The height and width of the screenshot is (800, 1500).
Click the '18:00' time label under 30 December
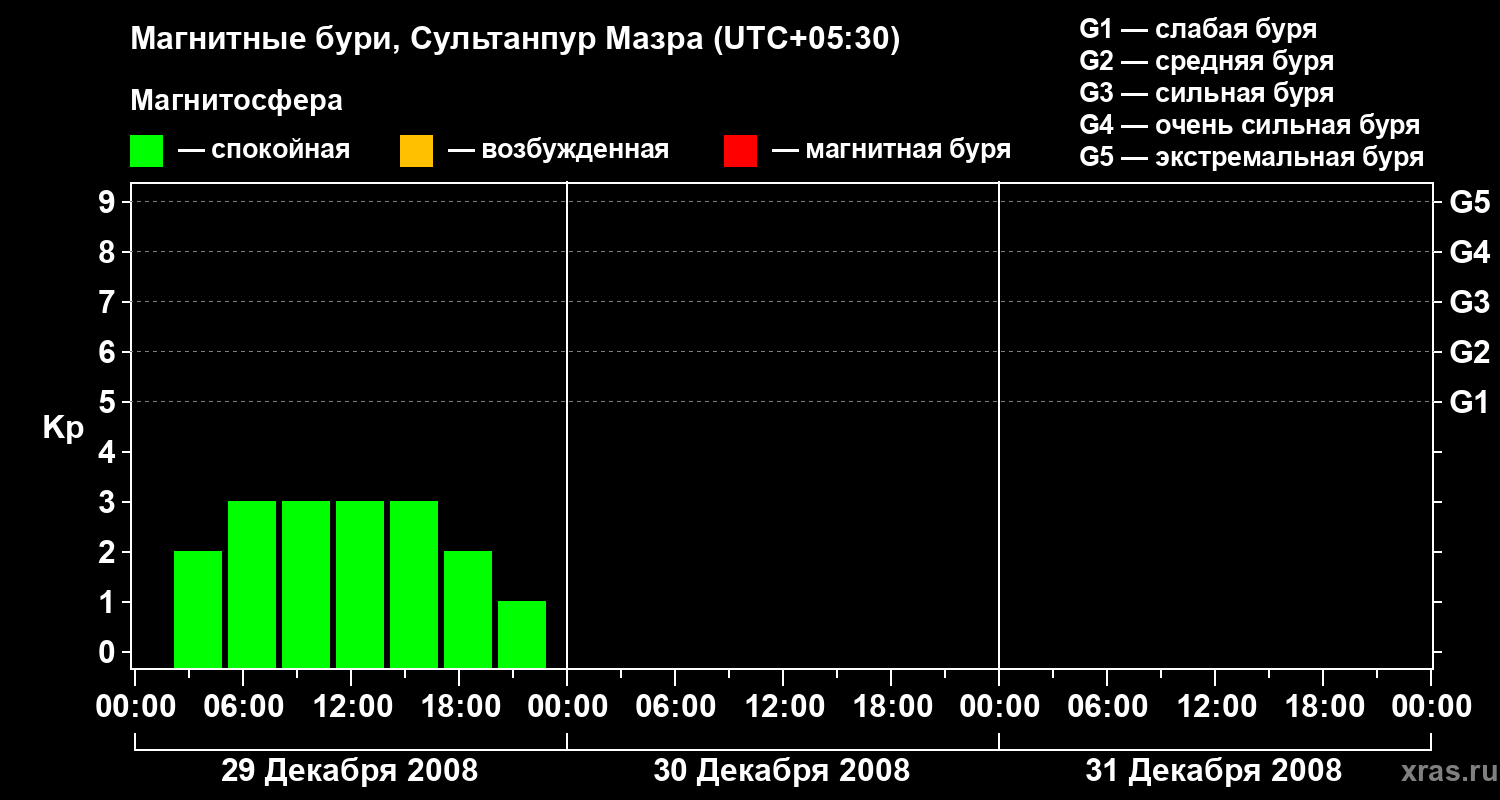pos(891,707)
